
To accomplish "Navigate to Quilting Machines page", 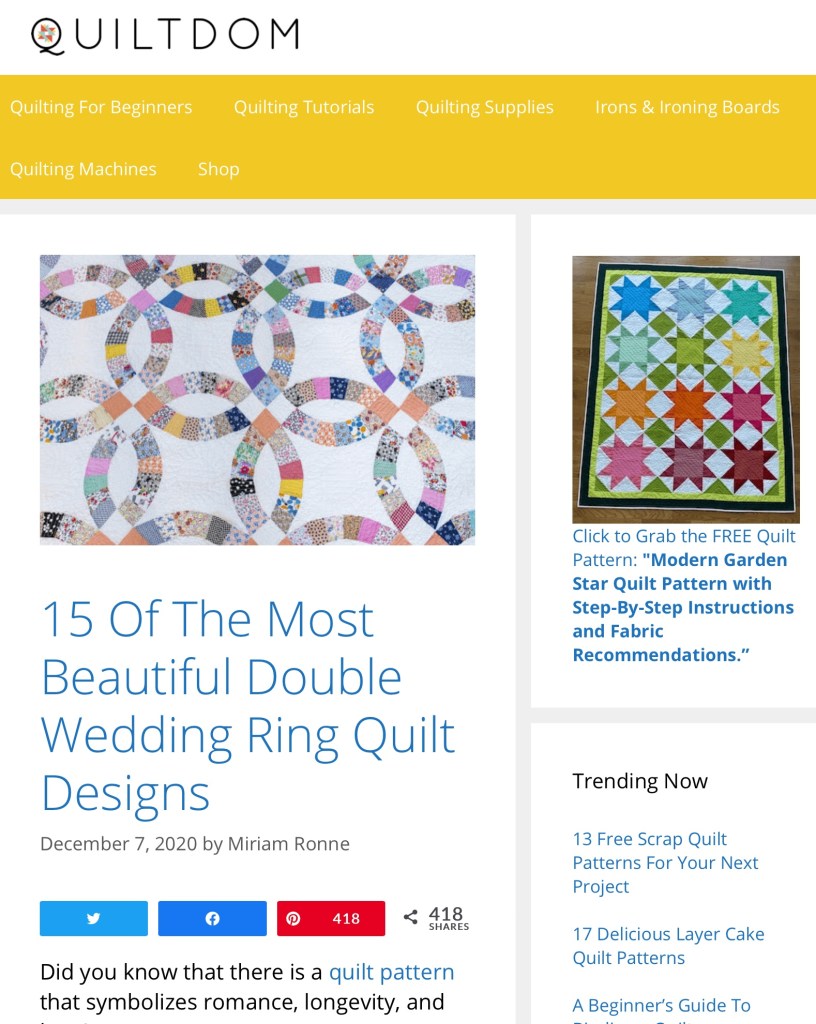I will tap(83, 169).
